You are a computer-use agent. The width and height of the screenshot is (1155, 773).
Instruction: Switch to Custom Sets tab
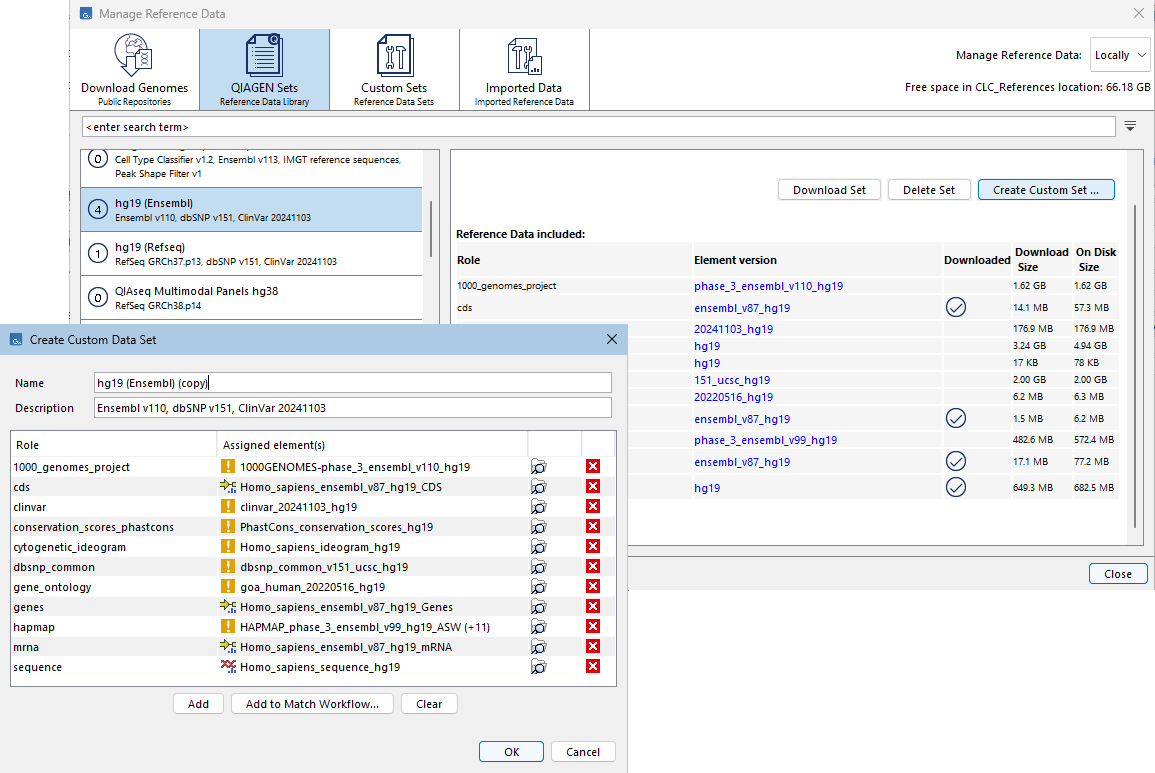point(394,68)
